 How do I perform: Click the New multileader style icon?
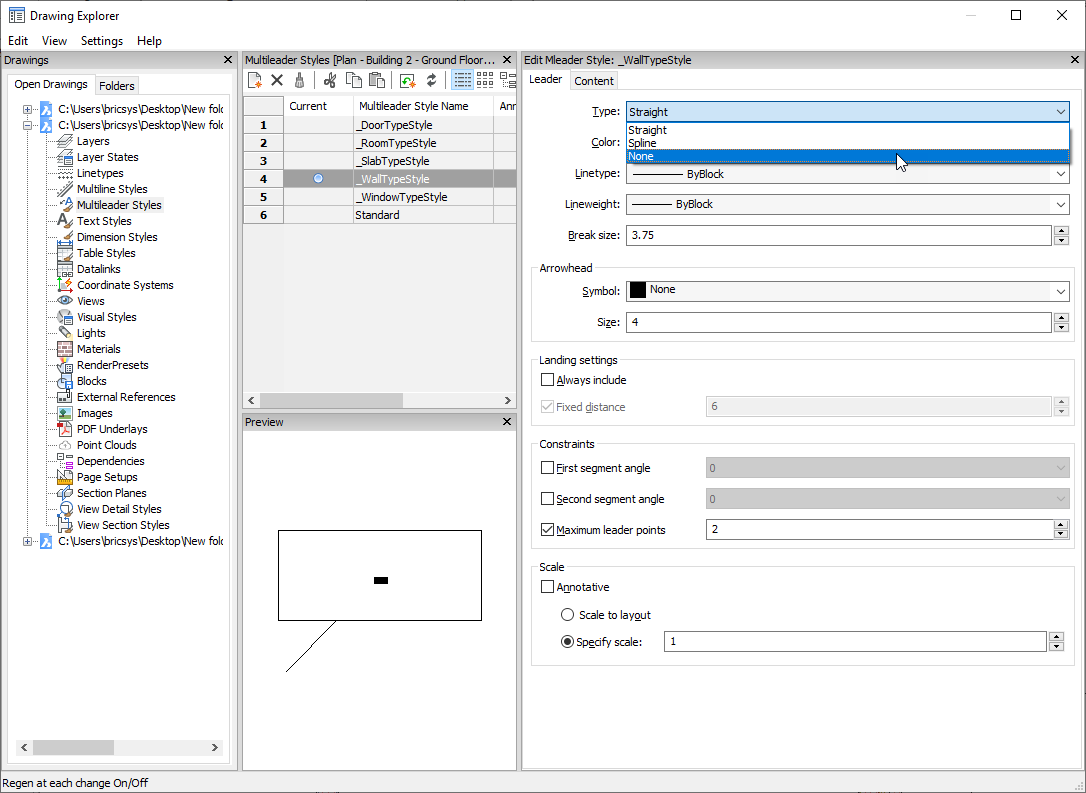coord(255,80)
